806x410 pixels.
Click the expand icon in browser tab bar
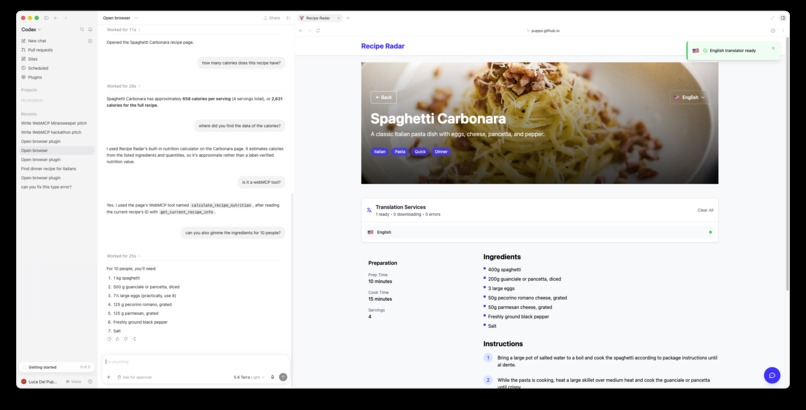click(x=772, y=18)
